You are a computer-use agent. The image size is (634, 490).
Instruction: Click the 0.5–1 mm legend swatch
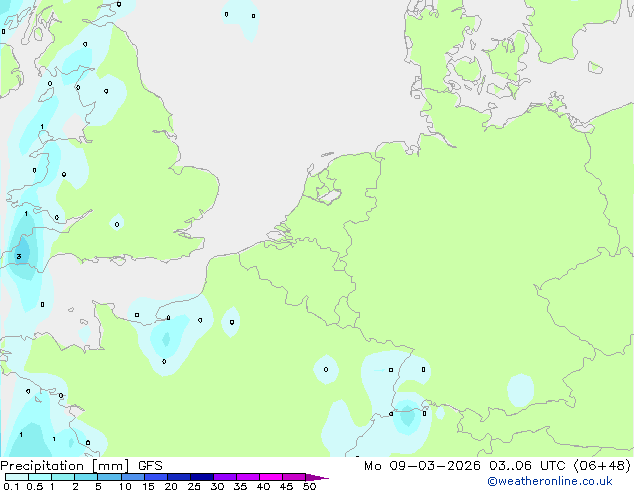click(40, 477)
